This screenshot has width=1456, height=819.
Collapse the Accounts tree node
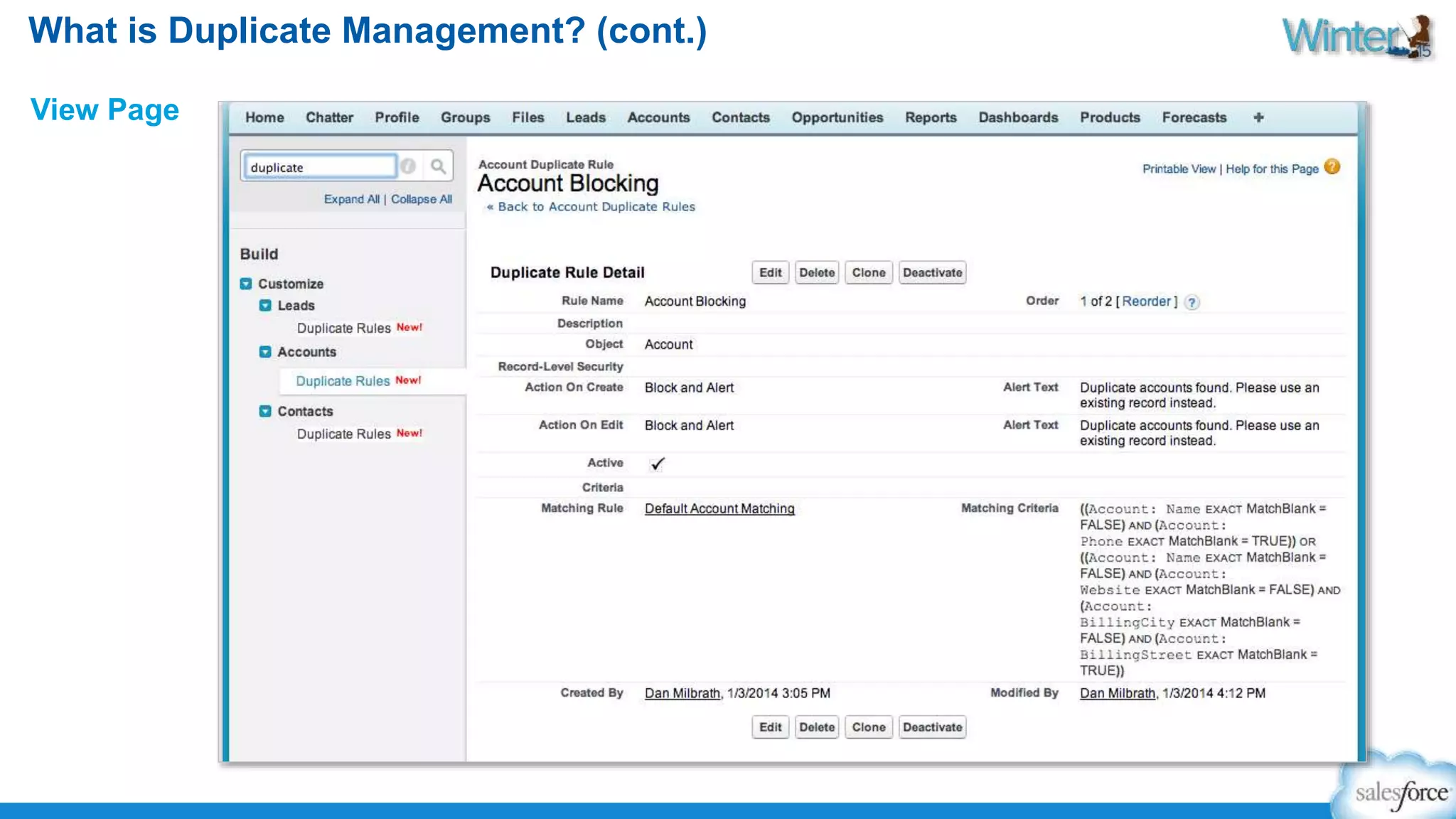tap(265, 352)
